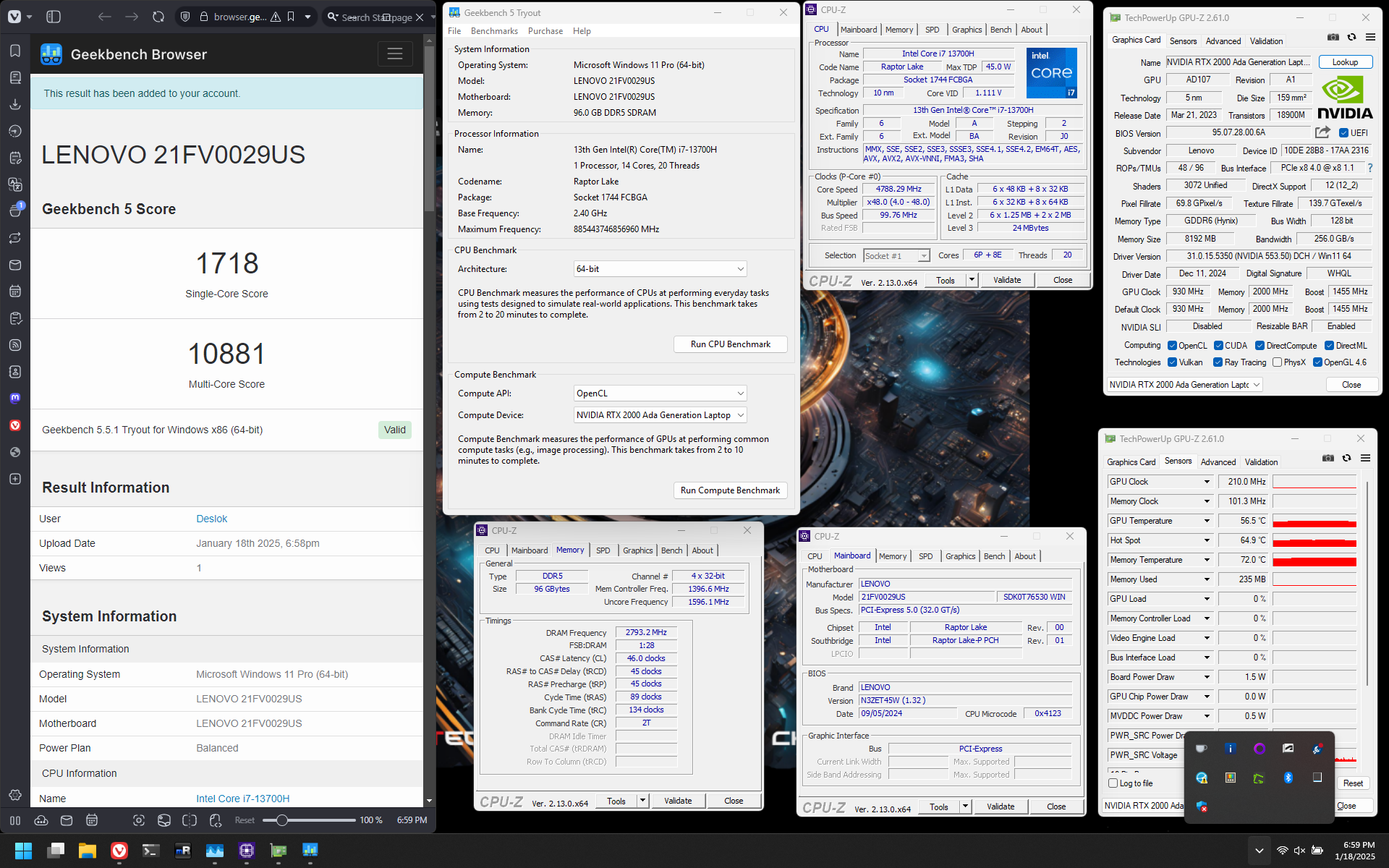This screenshot has width=1389, height=868.
Task: Click the Geekbench Browser hamburger menu
Action: pos(395,54)
